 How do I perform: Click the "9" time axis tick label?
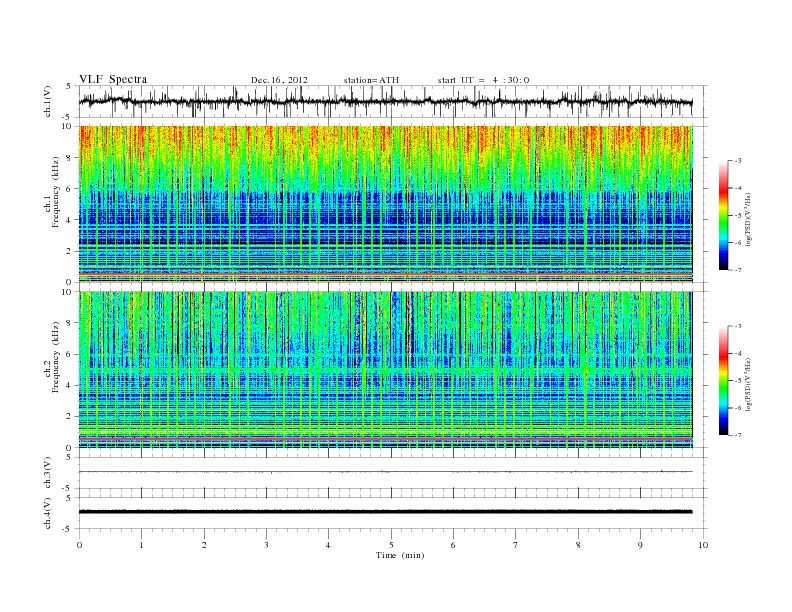640,545
